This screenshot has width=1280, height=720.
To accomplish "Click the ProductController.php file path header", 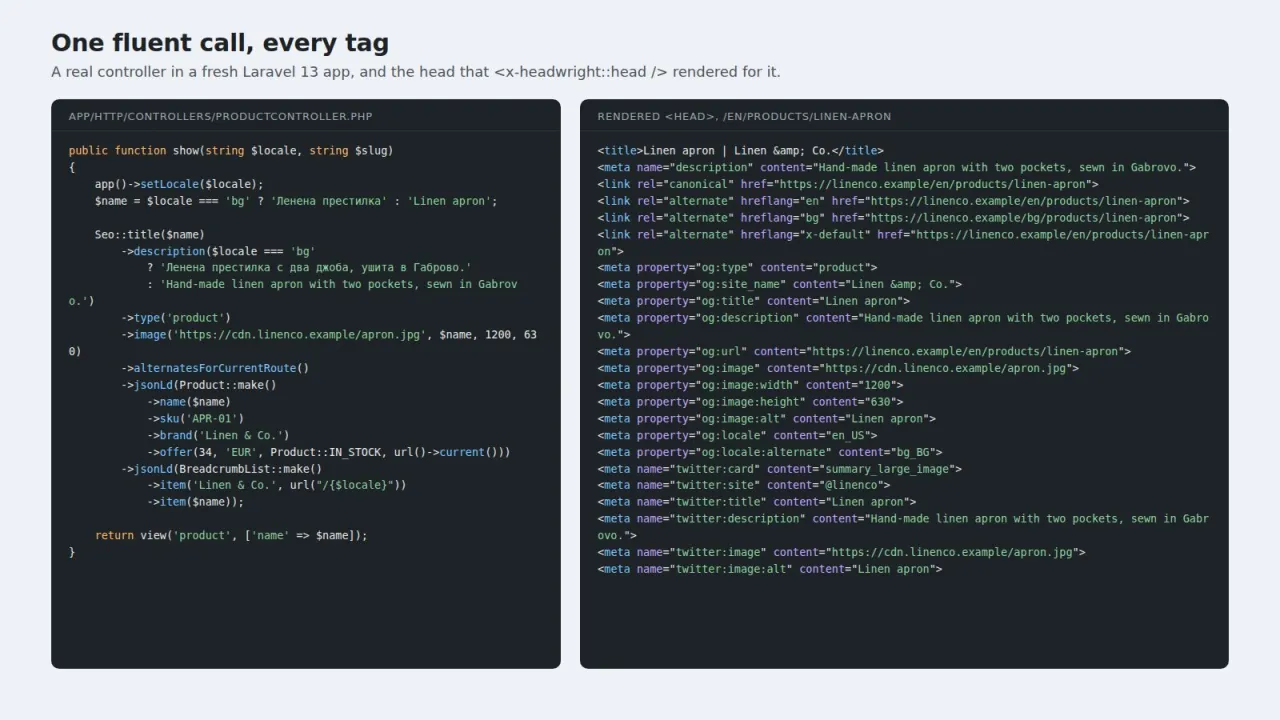I will click(x=220, y=116).
